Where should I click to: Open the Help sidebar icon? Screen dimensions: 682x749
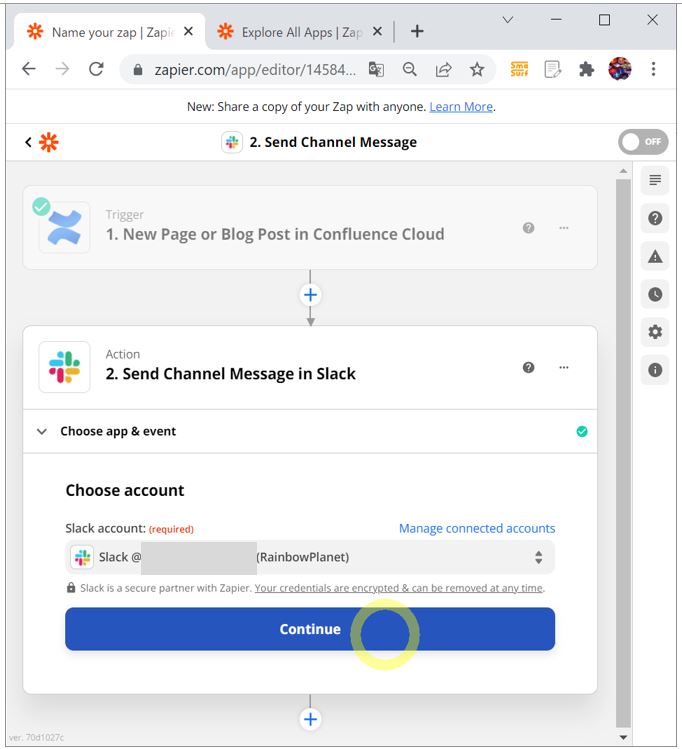[x=655, y=218]
